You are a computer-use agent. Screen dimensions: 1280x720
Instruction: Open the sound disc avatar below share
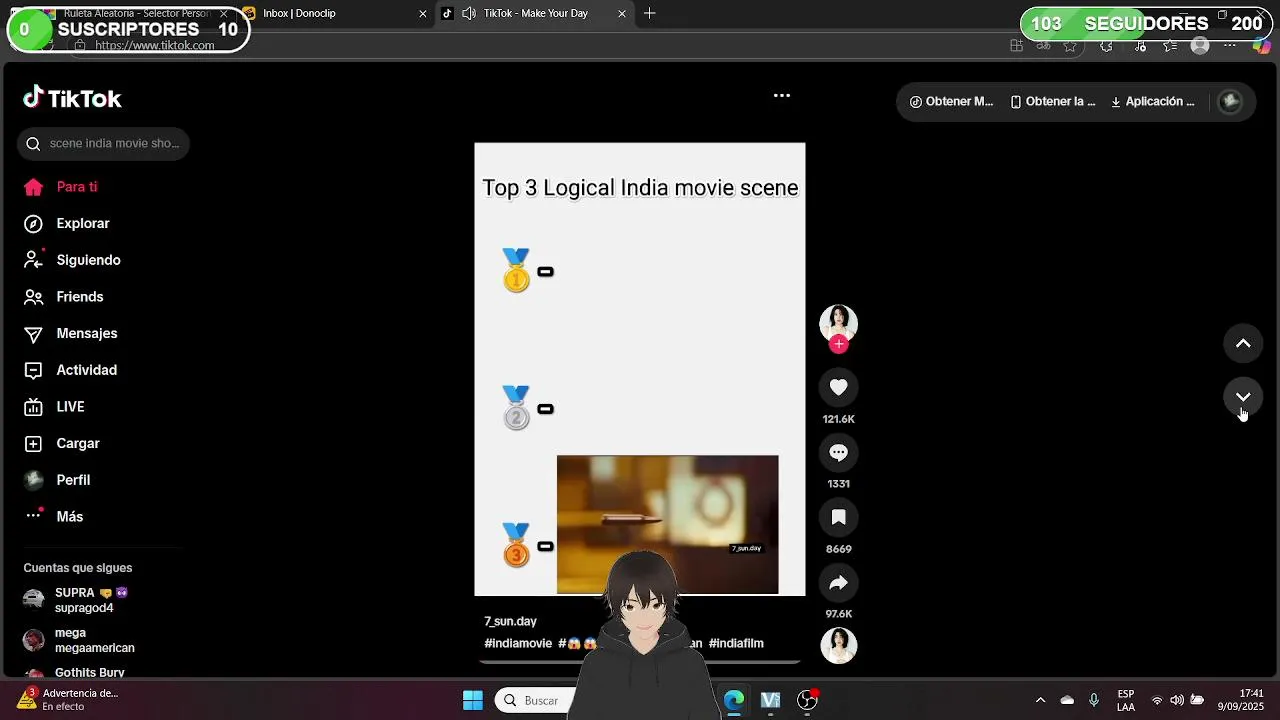[x=838, y=646]
